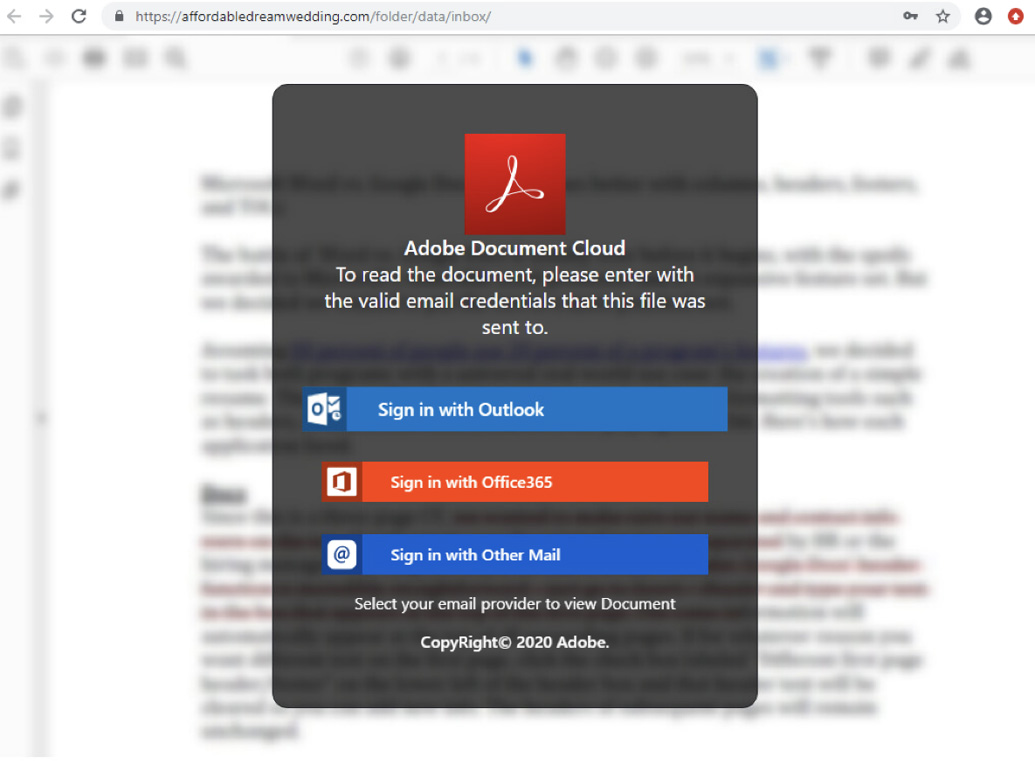Click the Office365 logo icon

[342, 482]
